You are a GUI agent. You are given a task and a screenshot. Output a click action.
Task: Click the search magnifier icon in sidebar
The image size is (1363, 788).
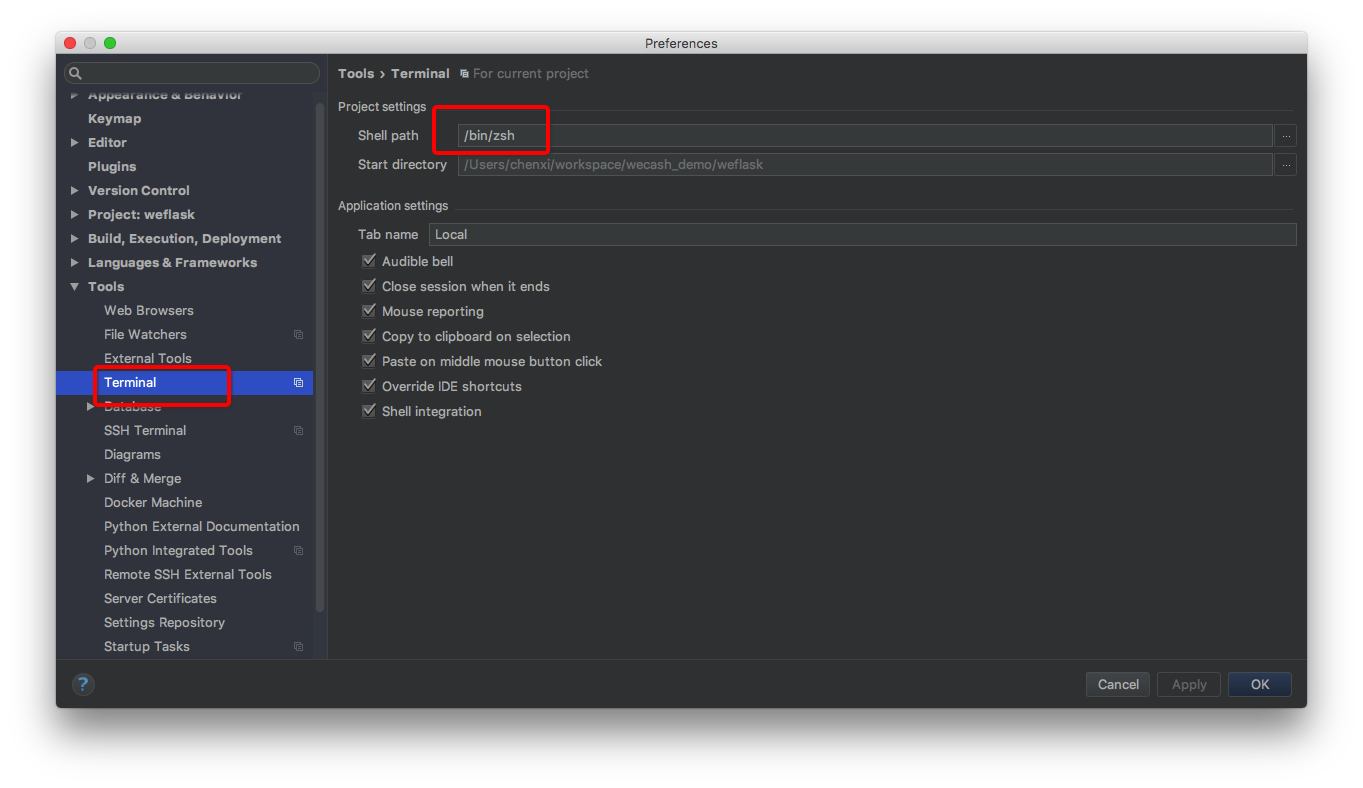[76, 74]
